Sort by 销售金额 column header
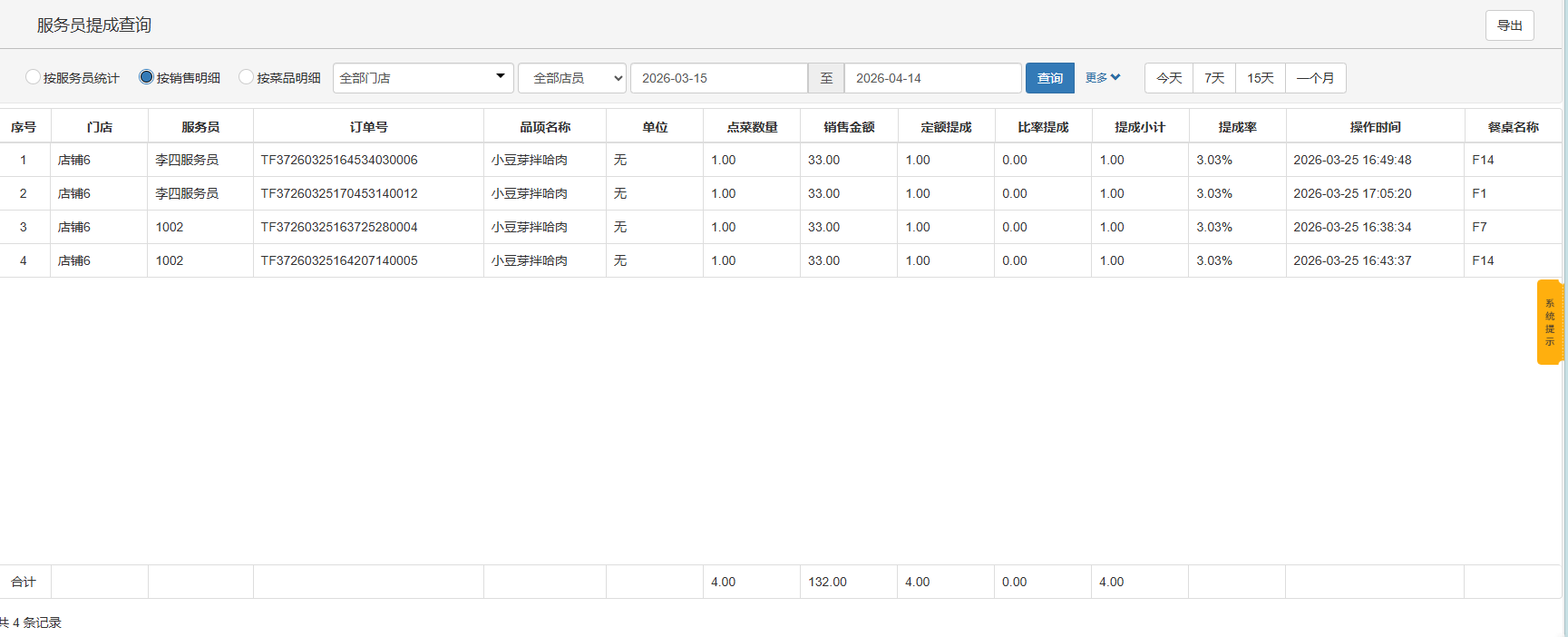Viewport: 1568px width, 637px height. (x=849, y=127)
